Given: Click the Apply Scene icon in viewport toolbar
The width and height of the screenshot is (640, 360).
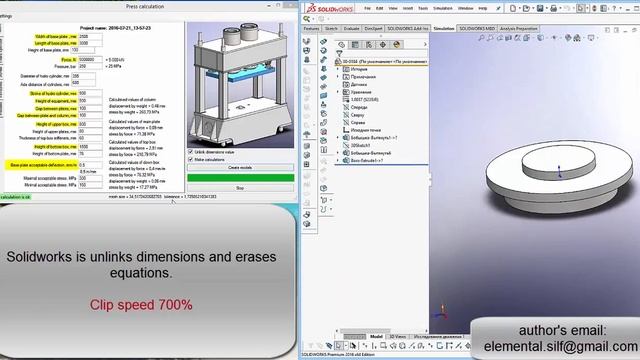Looking at the screenshot, I should [577, 38].
